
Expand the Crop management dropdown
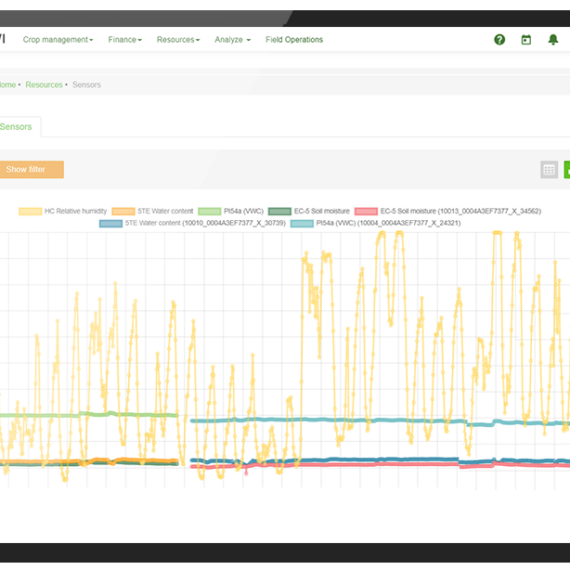click(58, 40)
